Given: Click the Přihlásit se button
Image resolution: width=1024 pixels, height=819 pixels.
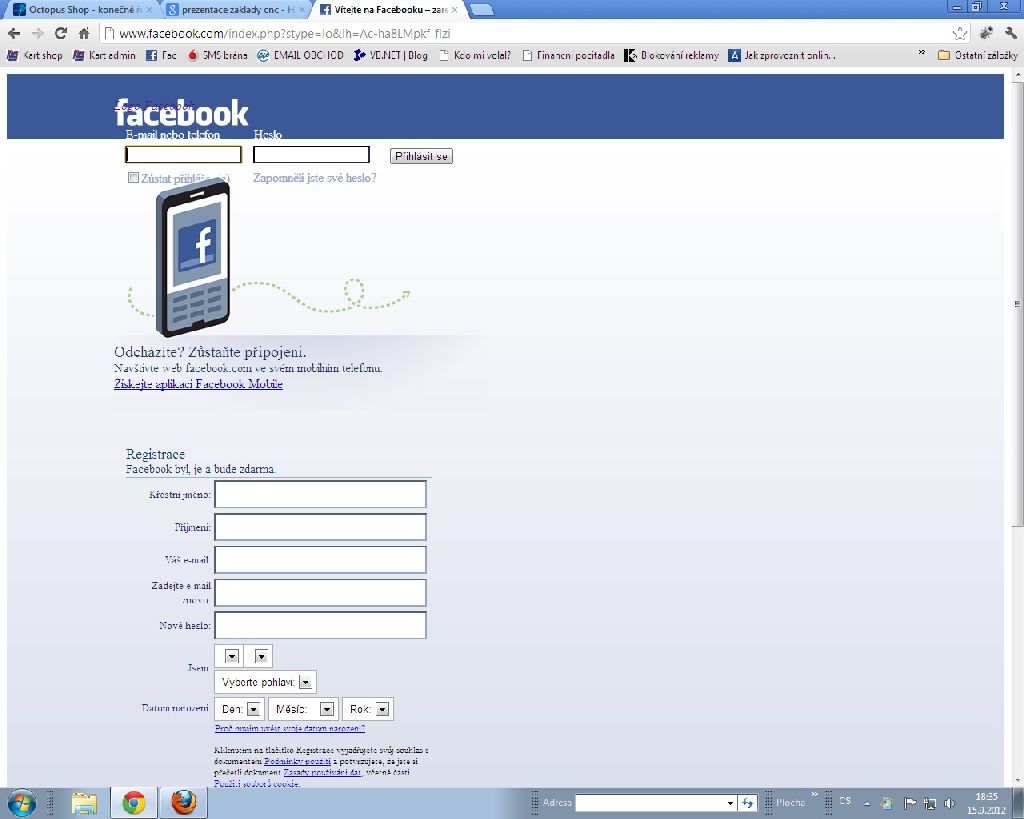Looking at the screenshot, I should (421, 156).
